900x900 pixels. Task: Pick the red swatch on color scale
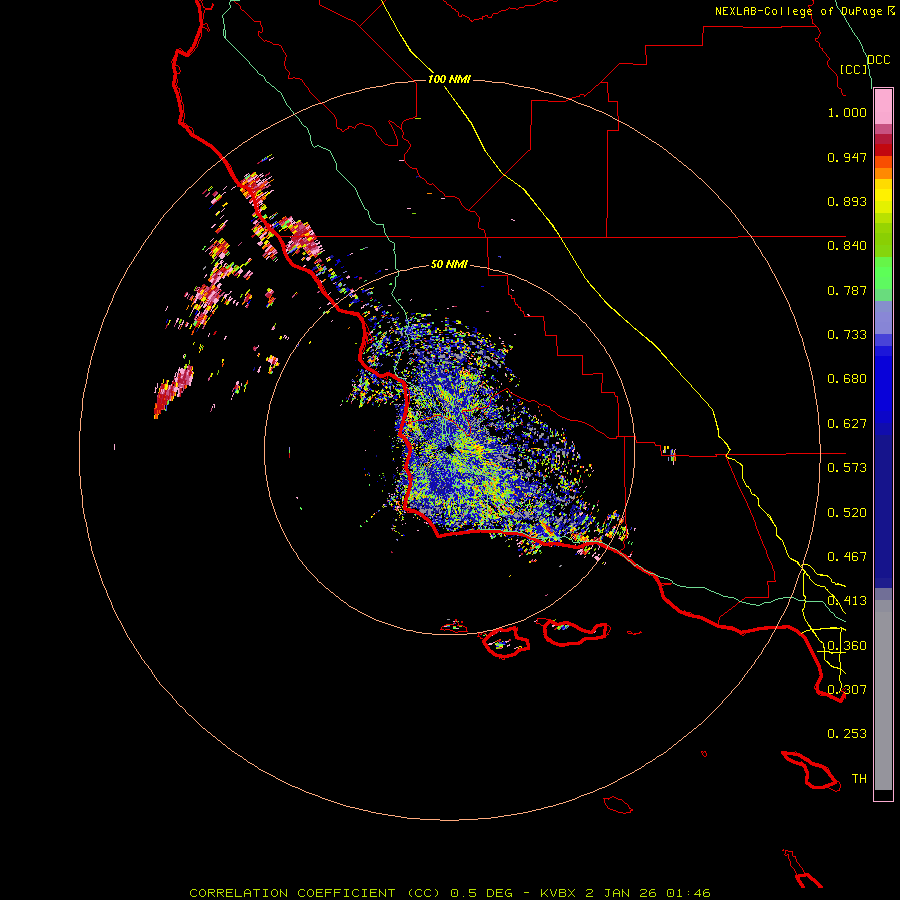[883, 150]
